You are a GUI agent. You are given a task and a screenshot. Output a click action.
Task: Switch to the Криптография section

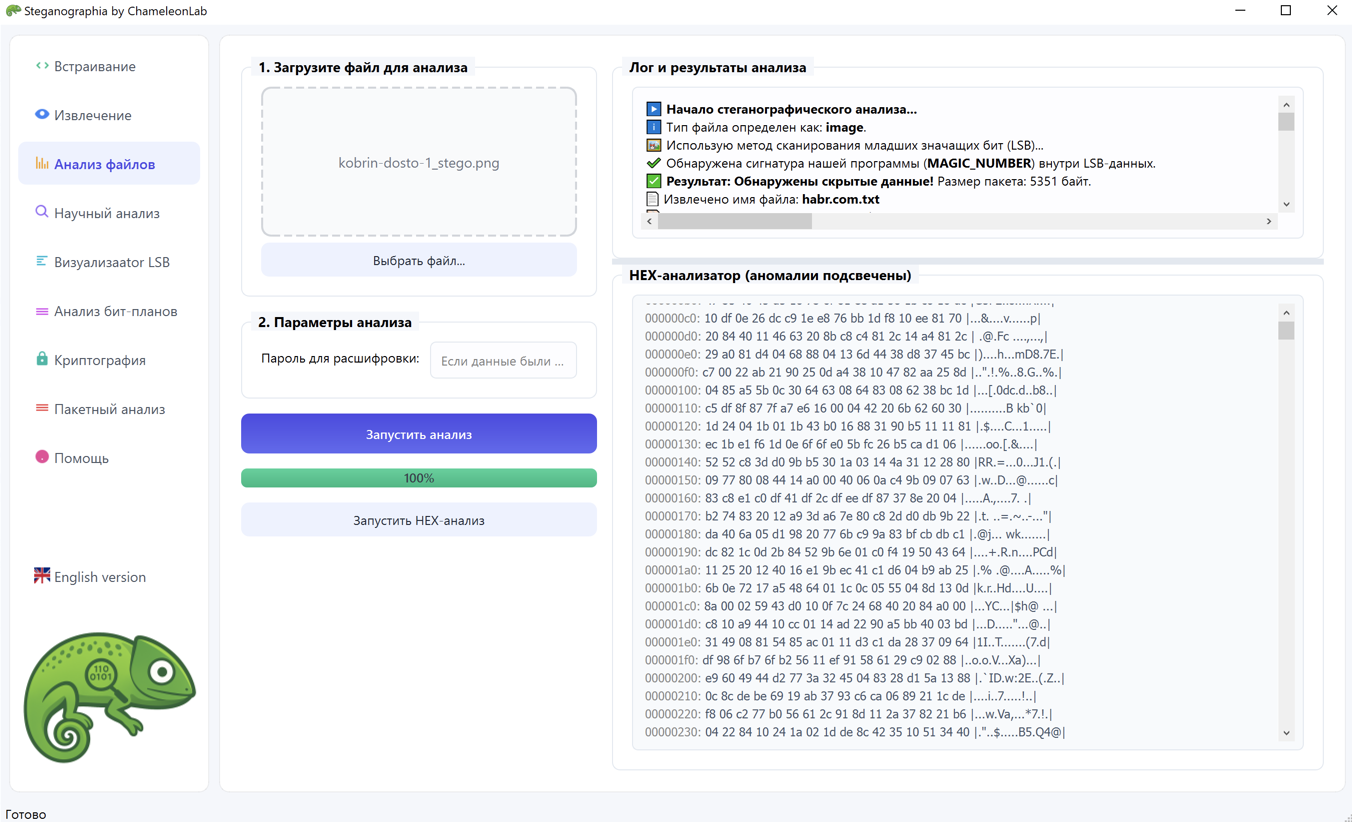pyautogui.click(x=108, y=360)
